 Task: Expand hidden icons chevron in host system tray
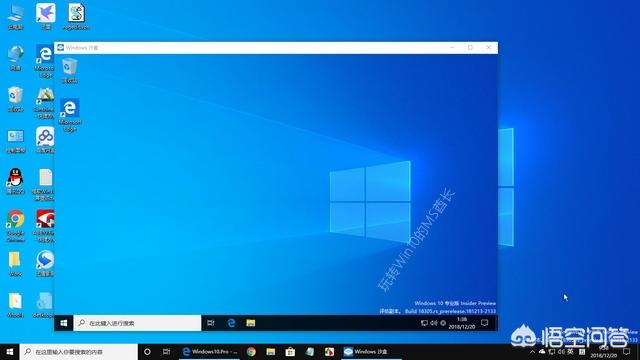coord(532,351)
